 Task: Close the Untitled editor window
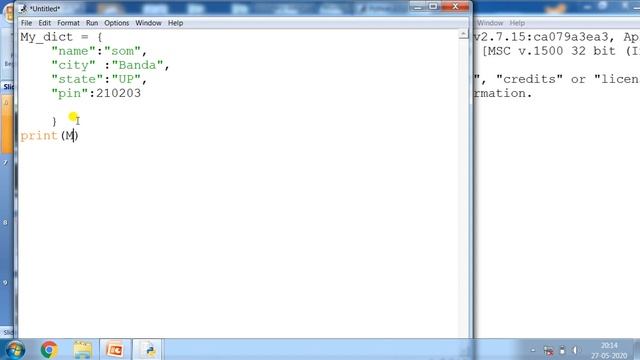[x=456, y=6]
